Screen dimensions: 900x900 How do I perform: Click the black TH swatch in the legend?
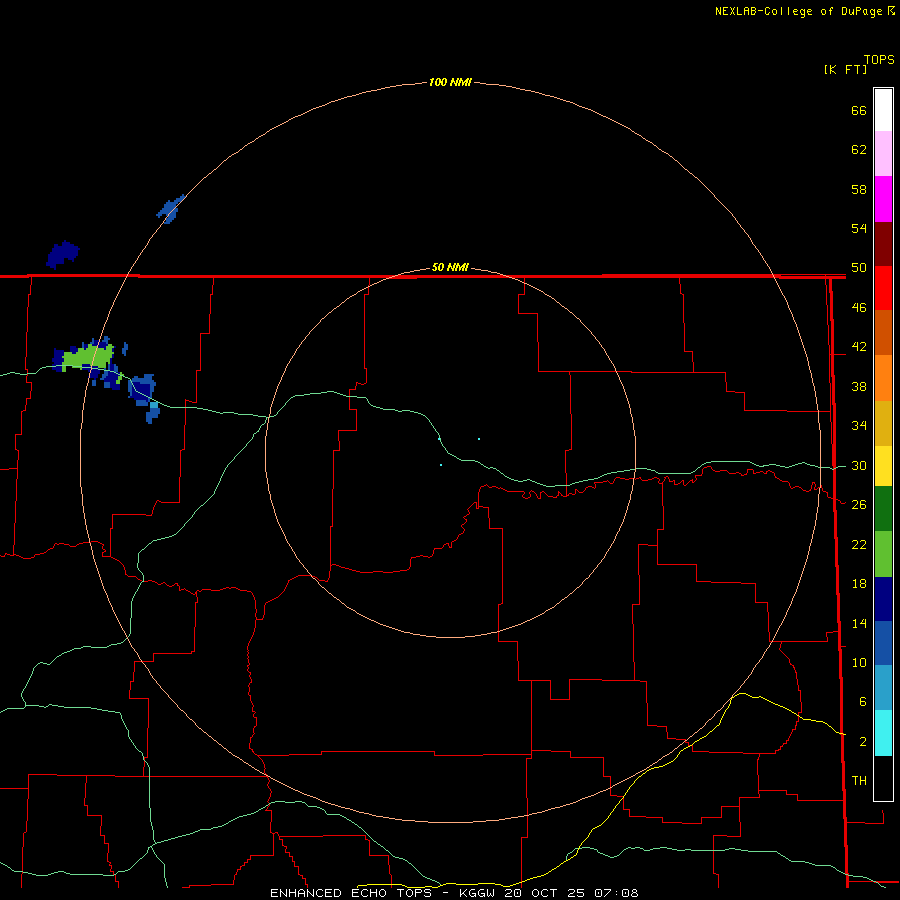click(x=883, y=778)
